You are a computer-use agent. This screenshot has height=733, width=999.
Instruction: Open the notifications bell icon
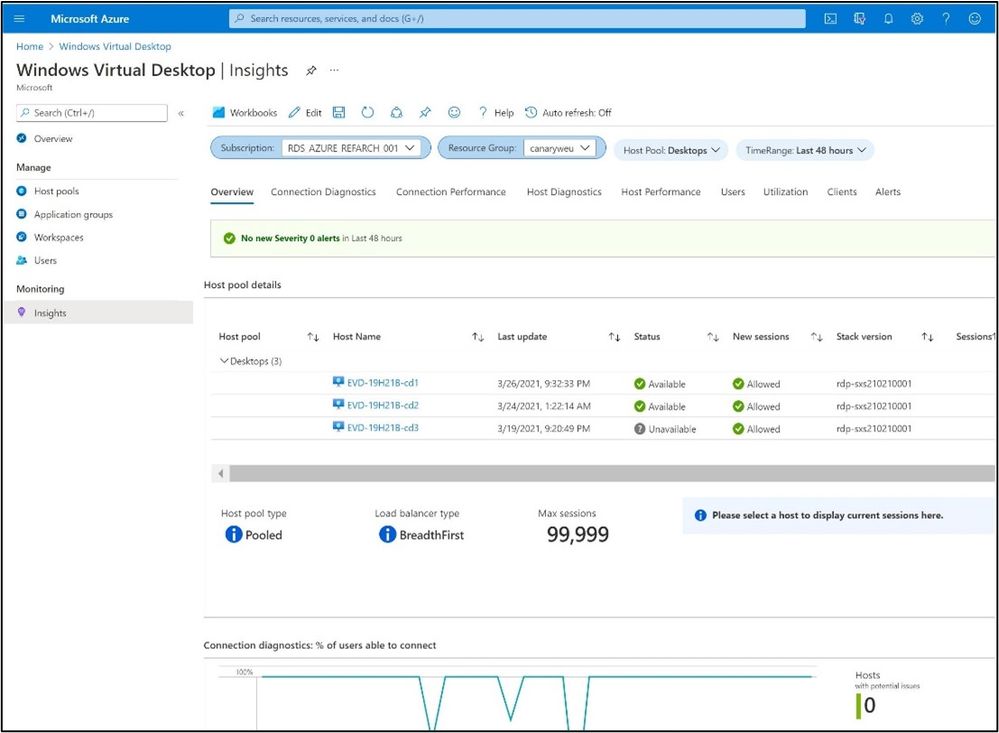[888, 18]
